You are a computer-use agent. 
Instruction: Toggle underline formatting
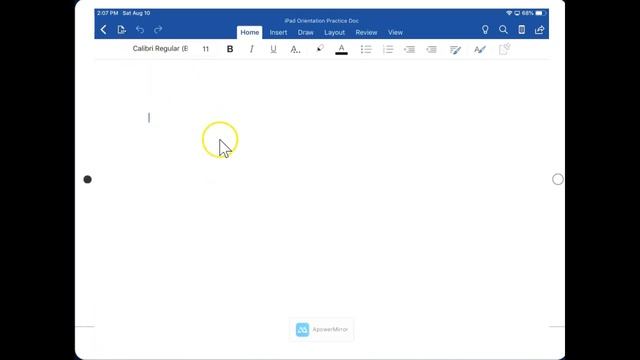(273, 49)
